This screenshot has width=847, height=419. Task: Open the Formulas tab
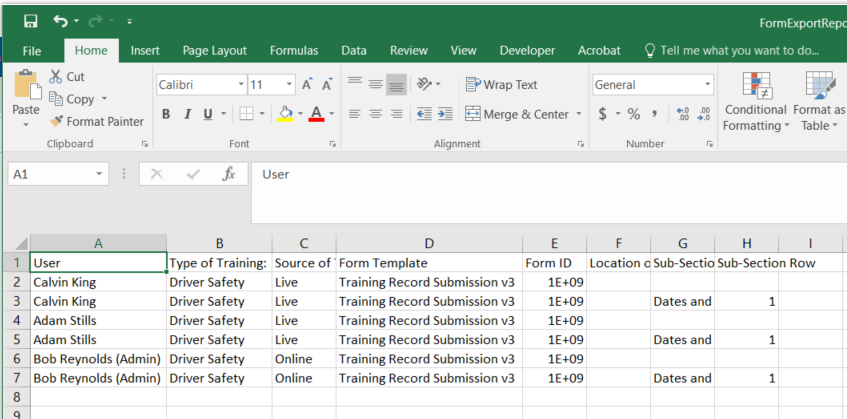294,51
